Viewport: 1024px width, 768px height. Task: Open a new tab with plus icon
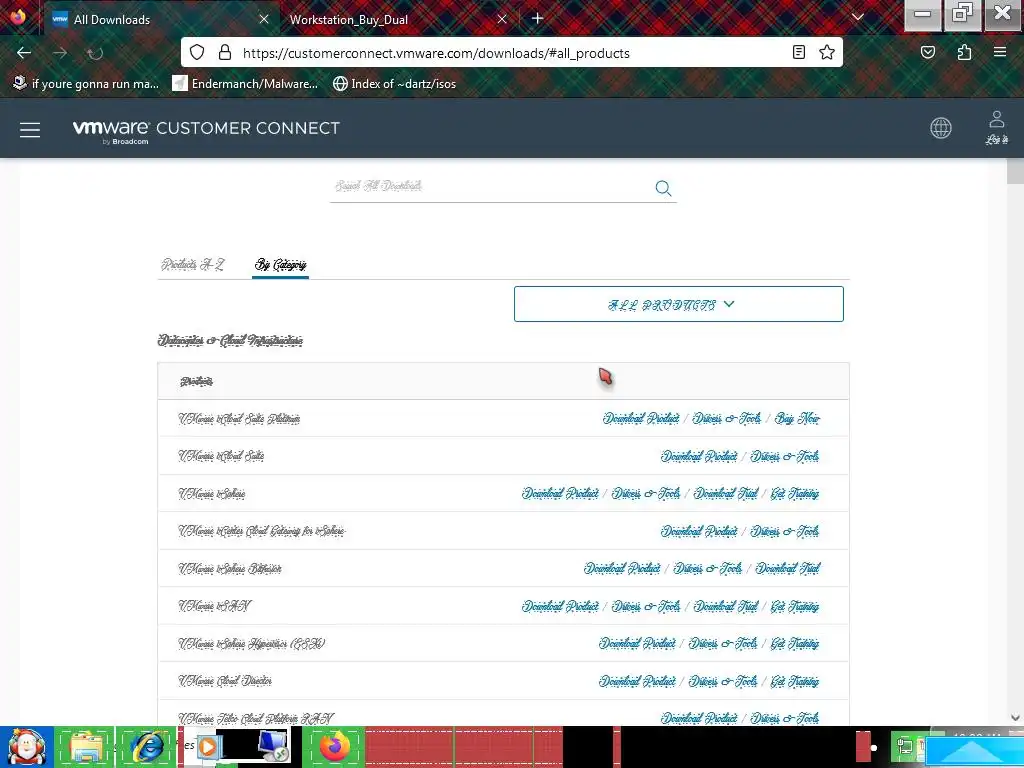pos(537,18)
